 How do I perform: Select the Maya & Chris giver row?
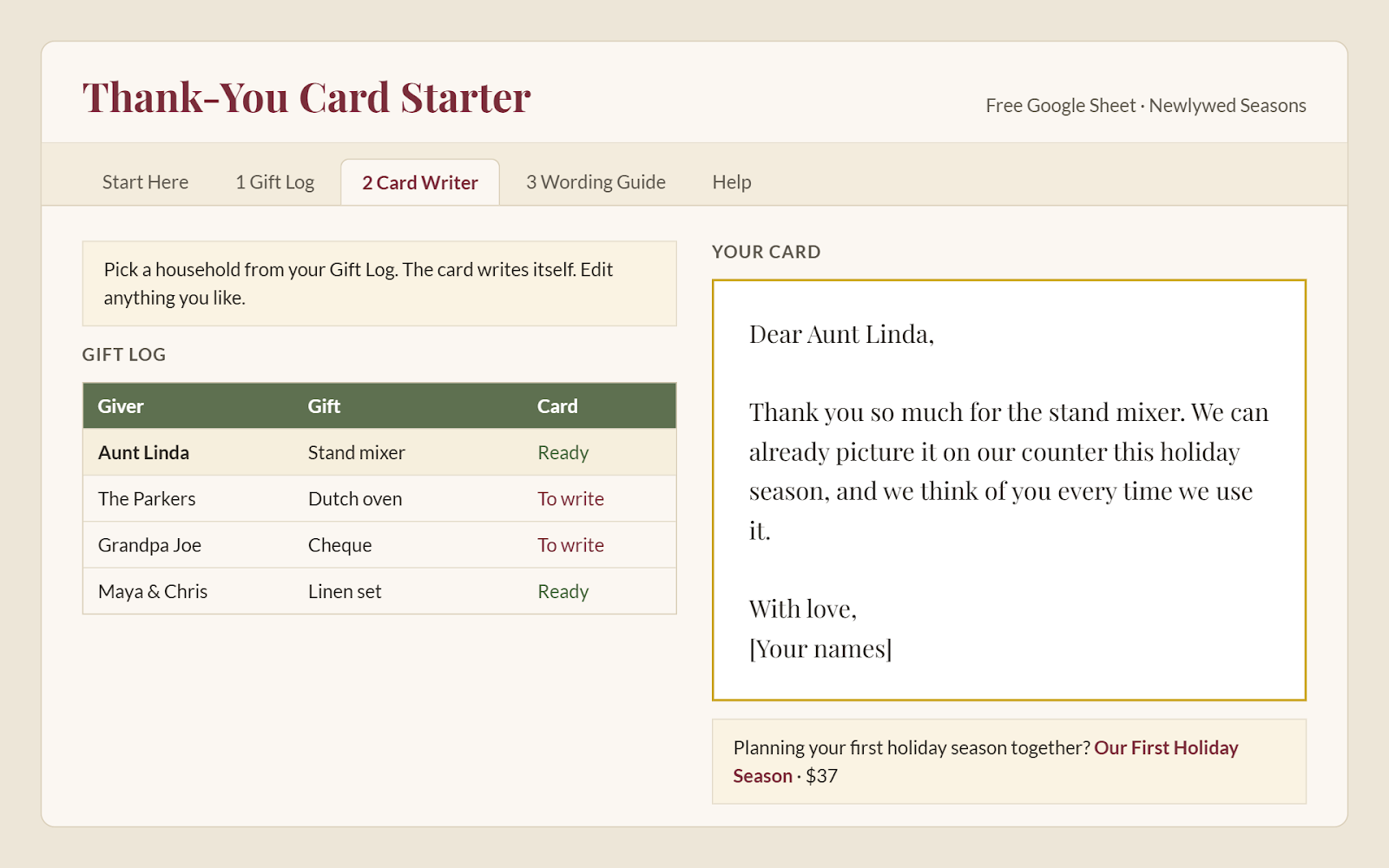tap(379, 591)
